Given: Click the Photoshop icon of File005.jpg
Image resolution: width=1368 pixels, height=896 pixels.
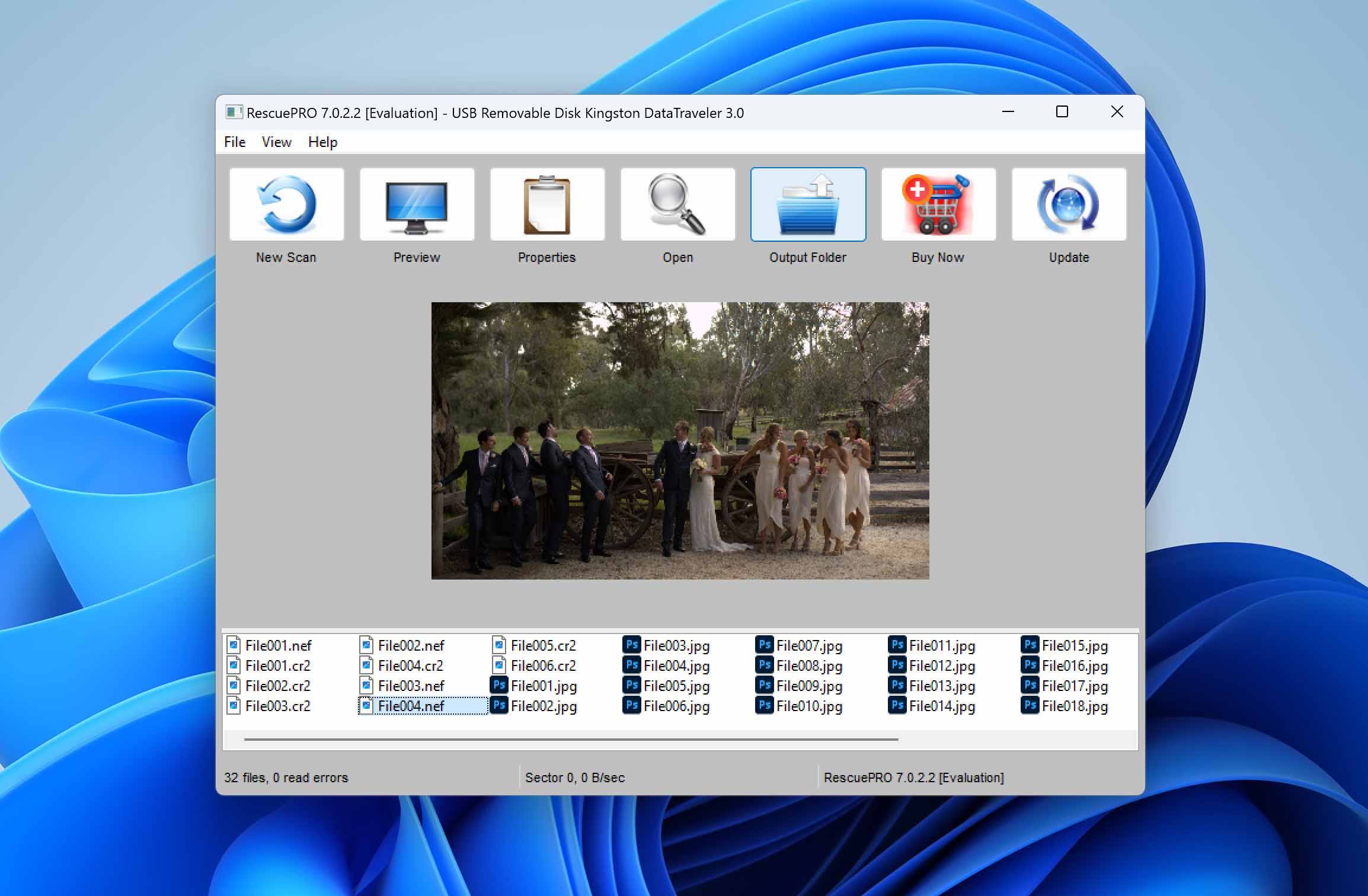Looking at the screenshot, I should (x=632, y=685).
